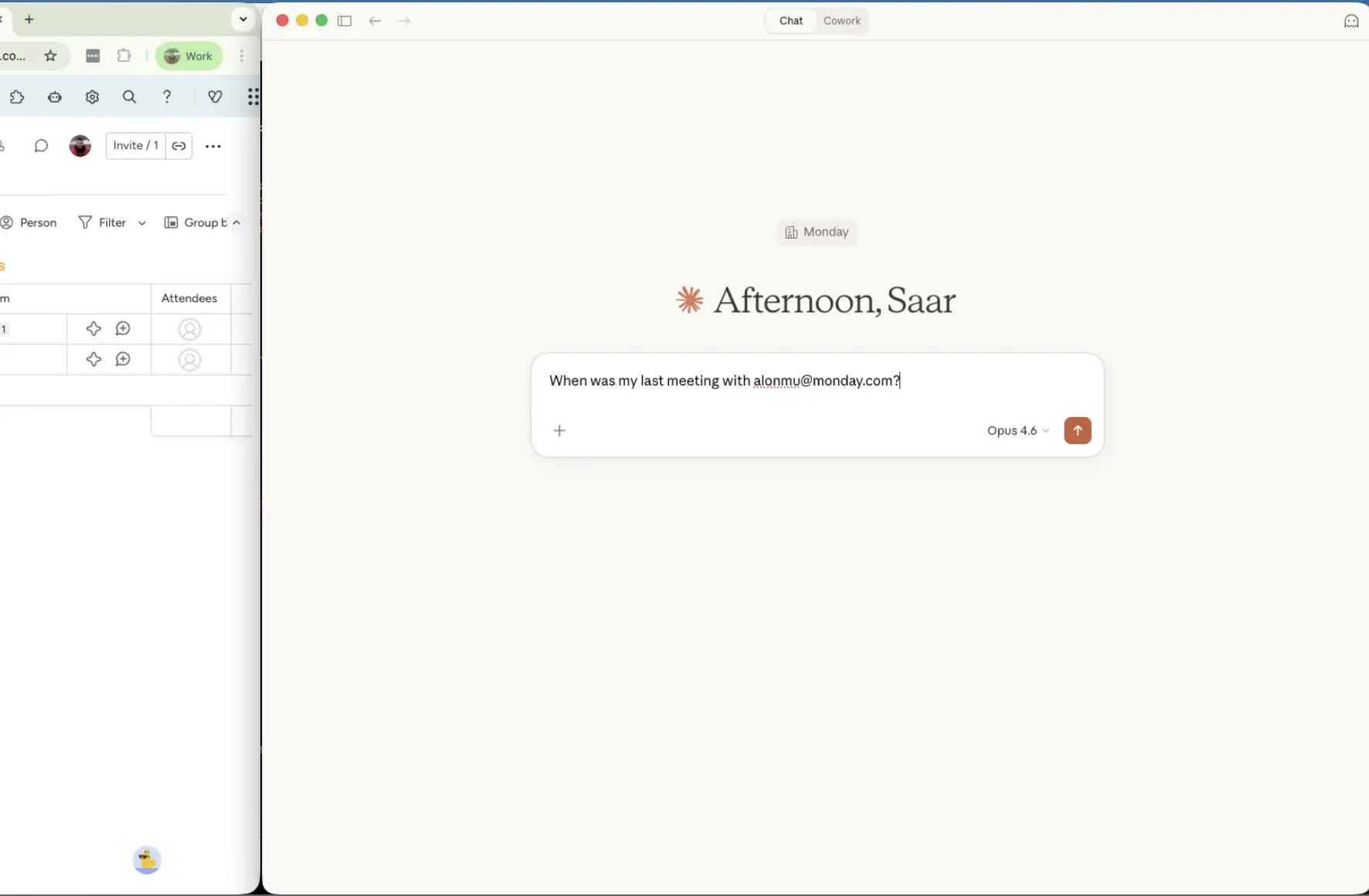Image resolution: width=1369 pixels, height=896 pixels.
Task: Open monday settings gear icon
Action: click(x=92, y=97)
